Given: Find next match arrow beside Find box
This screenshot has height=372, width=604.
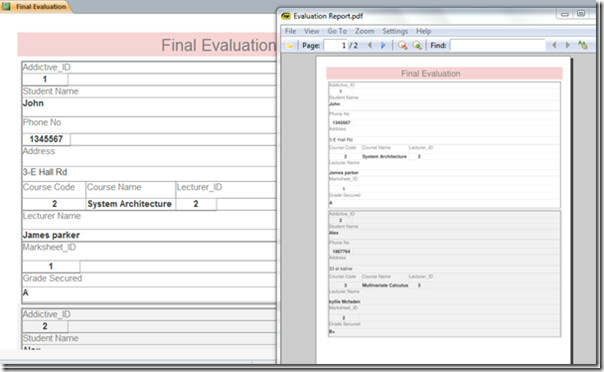Looking at the screenshot, I should [x=567, y=45].
